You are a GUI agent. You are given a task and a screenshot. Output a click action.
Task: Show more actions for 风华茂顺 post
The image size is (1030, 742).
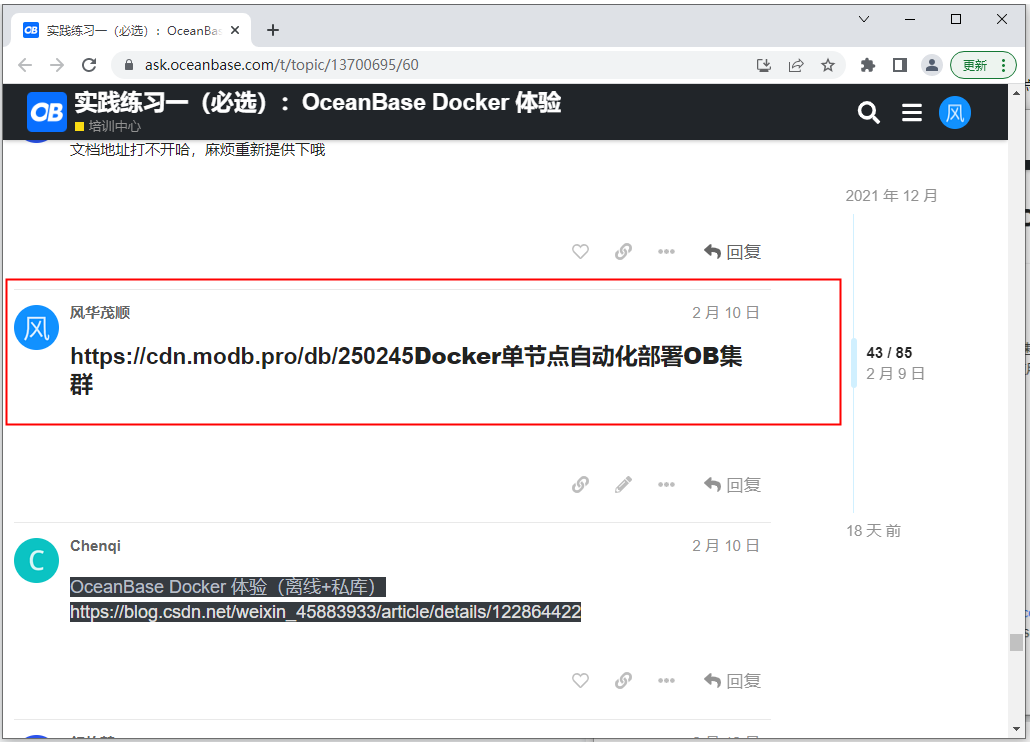[666, 485]
